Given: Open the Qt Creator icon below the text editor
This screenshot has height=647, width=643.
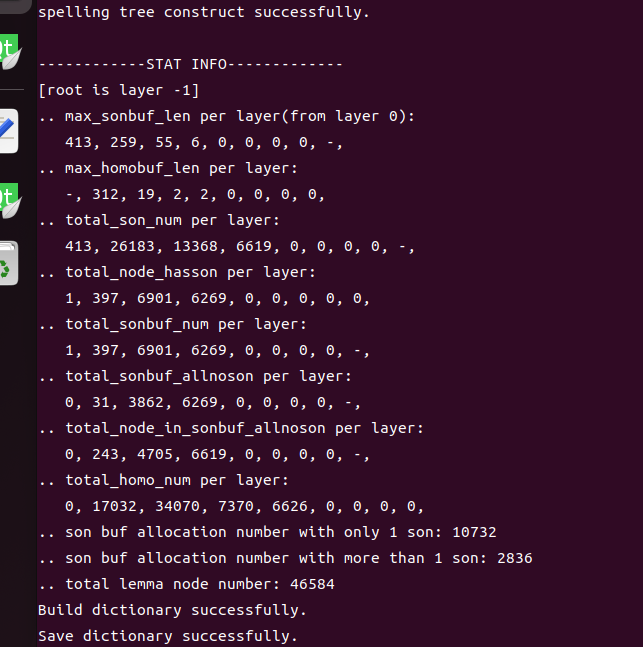Looking at the screenshot, I should (9, 200).
